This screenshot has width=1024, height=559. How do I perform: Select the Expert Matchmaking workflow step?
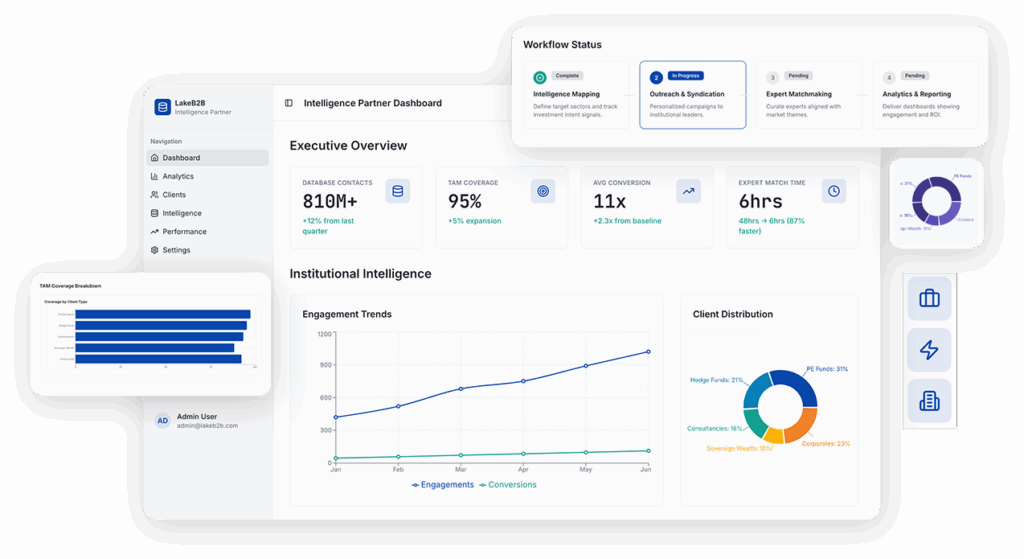coord(808,95)
